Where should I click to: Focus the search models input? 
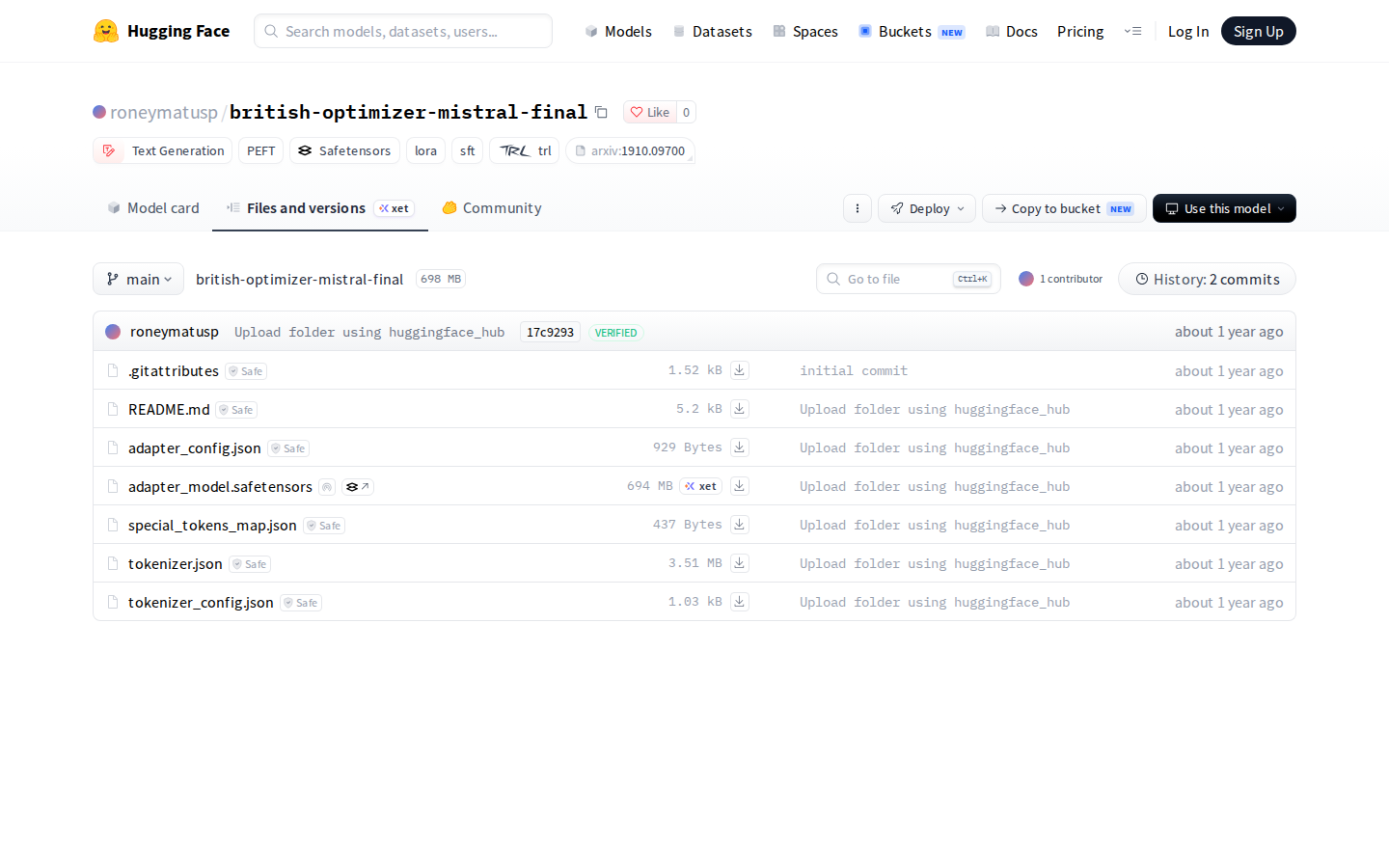point(403,31)
